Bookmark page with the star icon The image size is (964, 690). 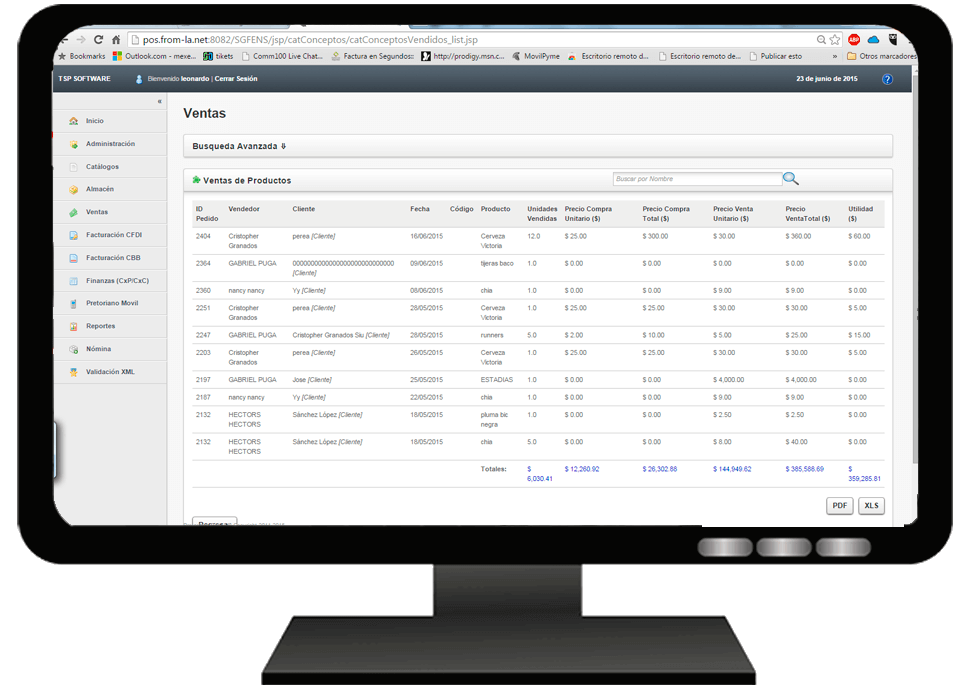(835, 39)
